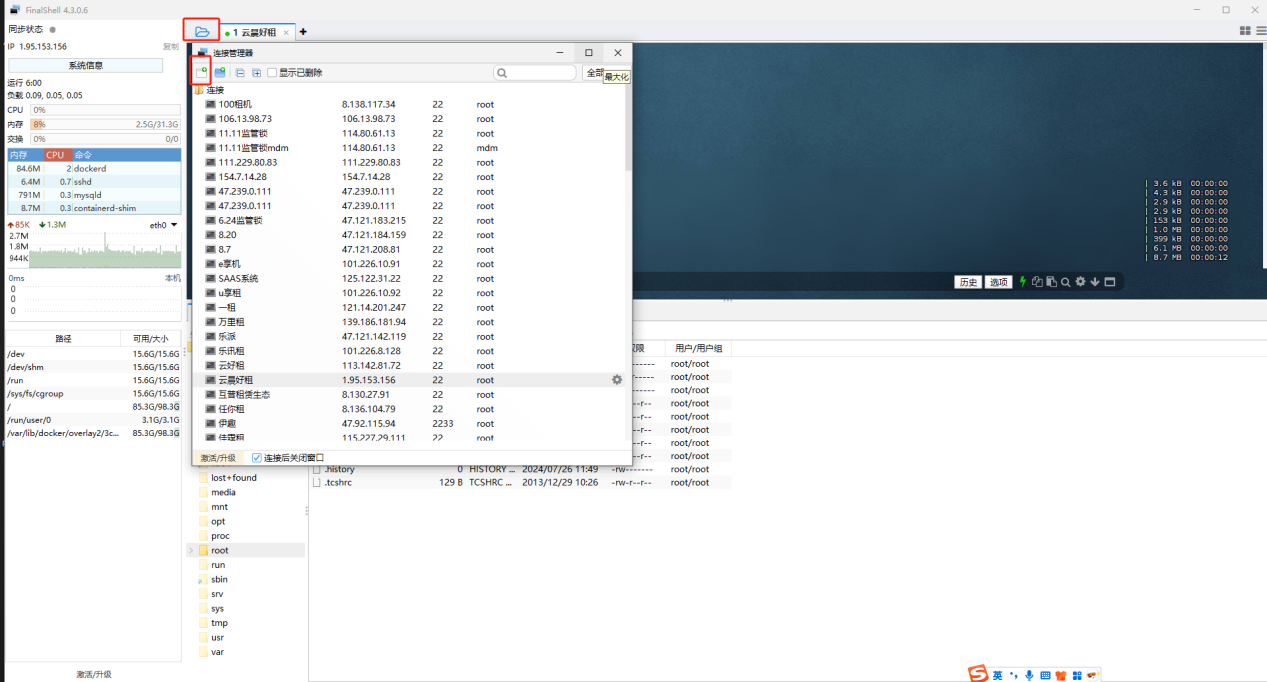Click the 系统信息 button
Viewport: 1267px width, 682px height.
tap(85, 66)
